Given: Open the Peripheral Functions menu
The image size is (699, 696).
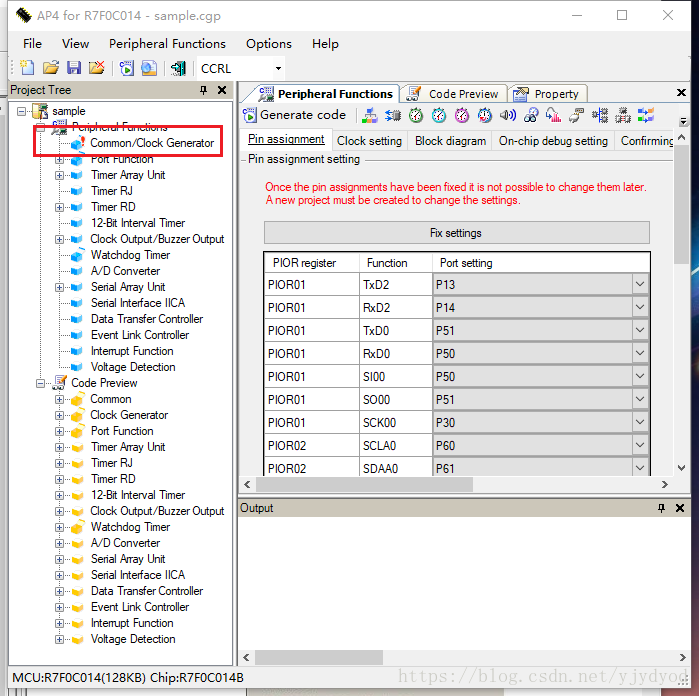Looking at the screenshot, I should pos(167,44).
